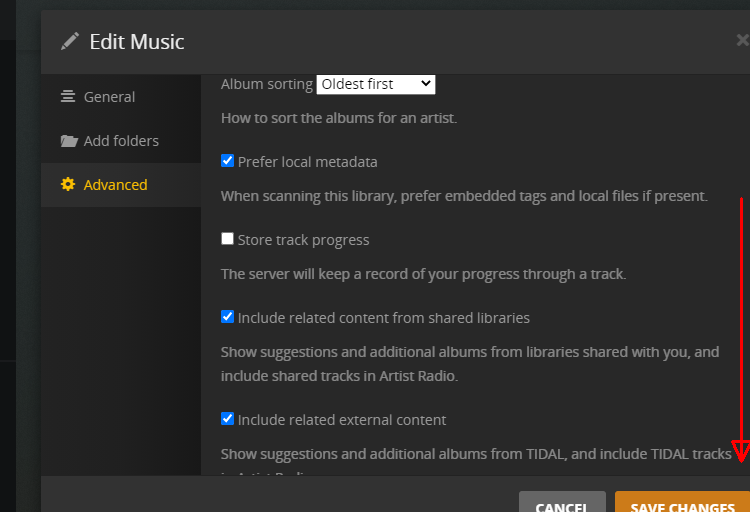Click the pencil edit icon in the title
This screenshot has height=512, width=750.
pyautogui.click(x=69, y=41)
